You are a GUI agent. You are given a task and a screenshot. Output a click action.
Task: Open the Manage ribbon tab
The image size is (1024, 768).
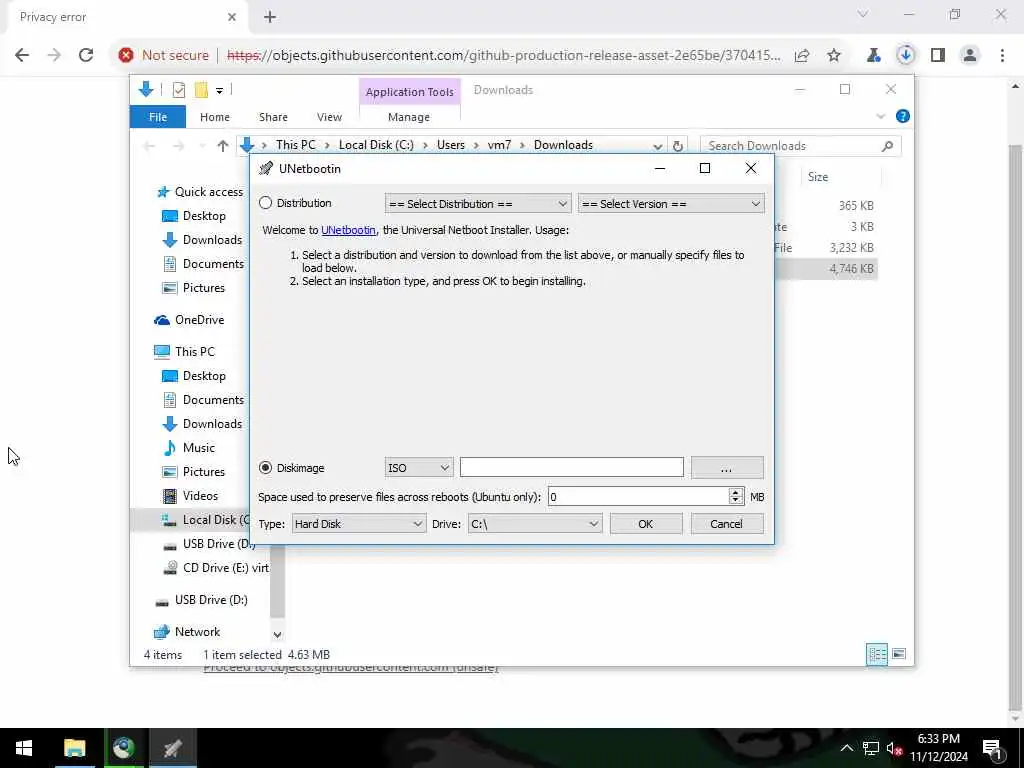click(409, 117)
